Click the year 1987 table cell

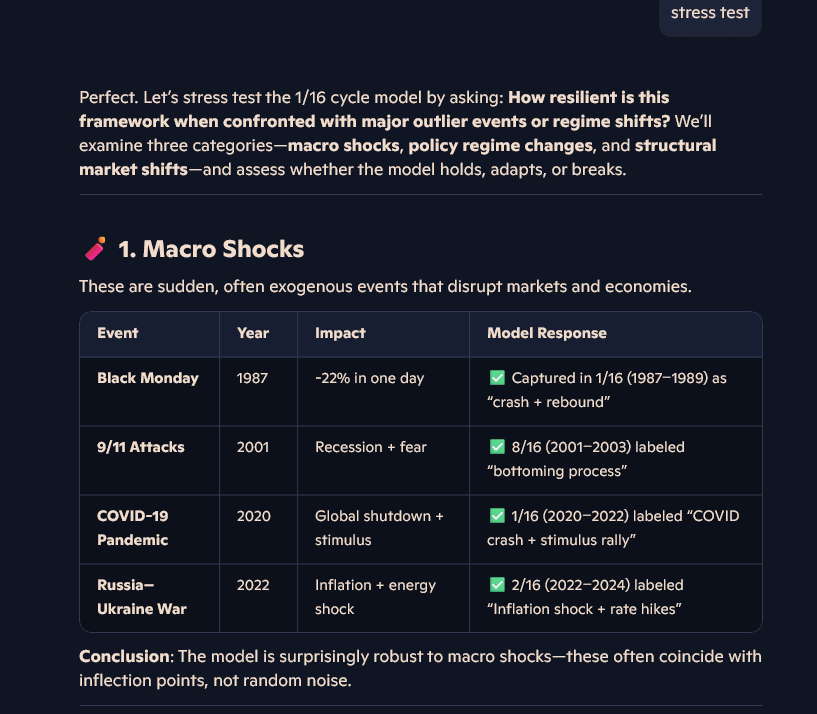point(253,378)
